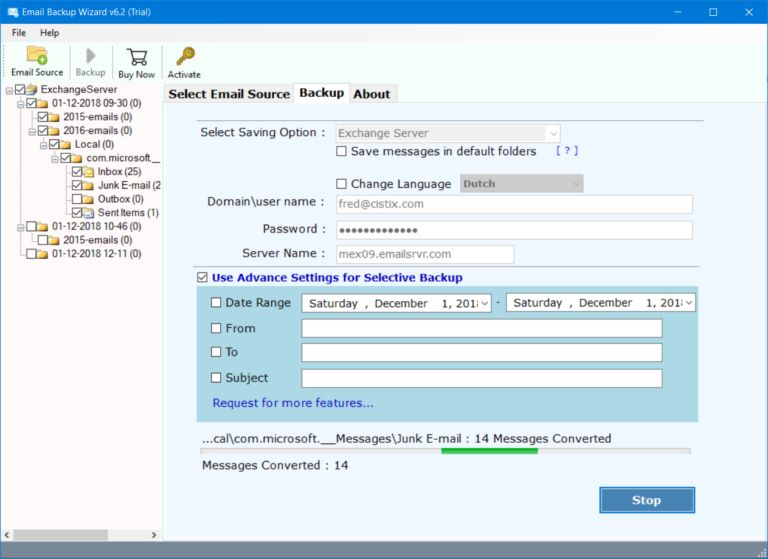Click the Sent Items (1) folder icon
The height and width of the screenshot is (559, 768).
point(88,213)
